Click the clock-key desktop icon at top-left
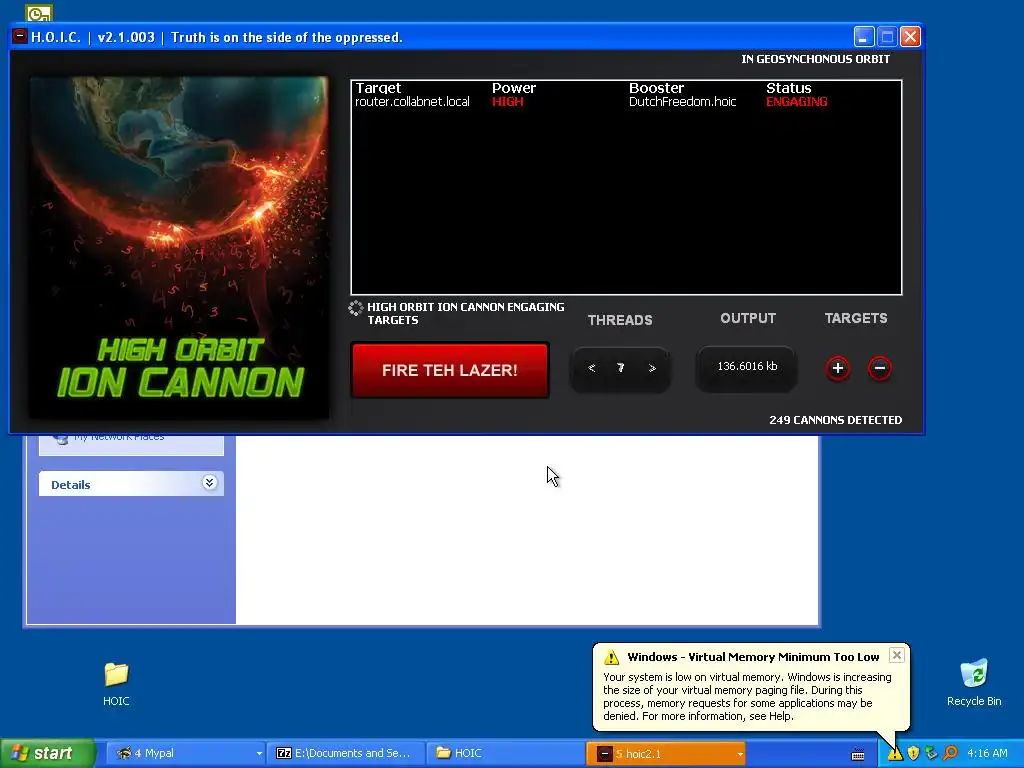The width and height of the screenshot is (1024, 768). click(39, 12)
